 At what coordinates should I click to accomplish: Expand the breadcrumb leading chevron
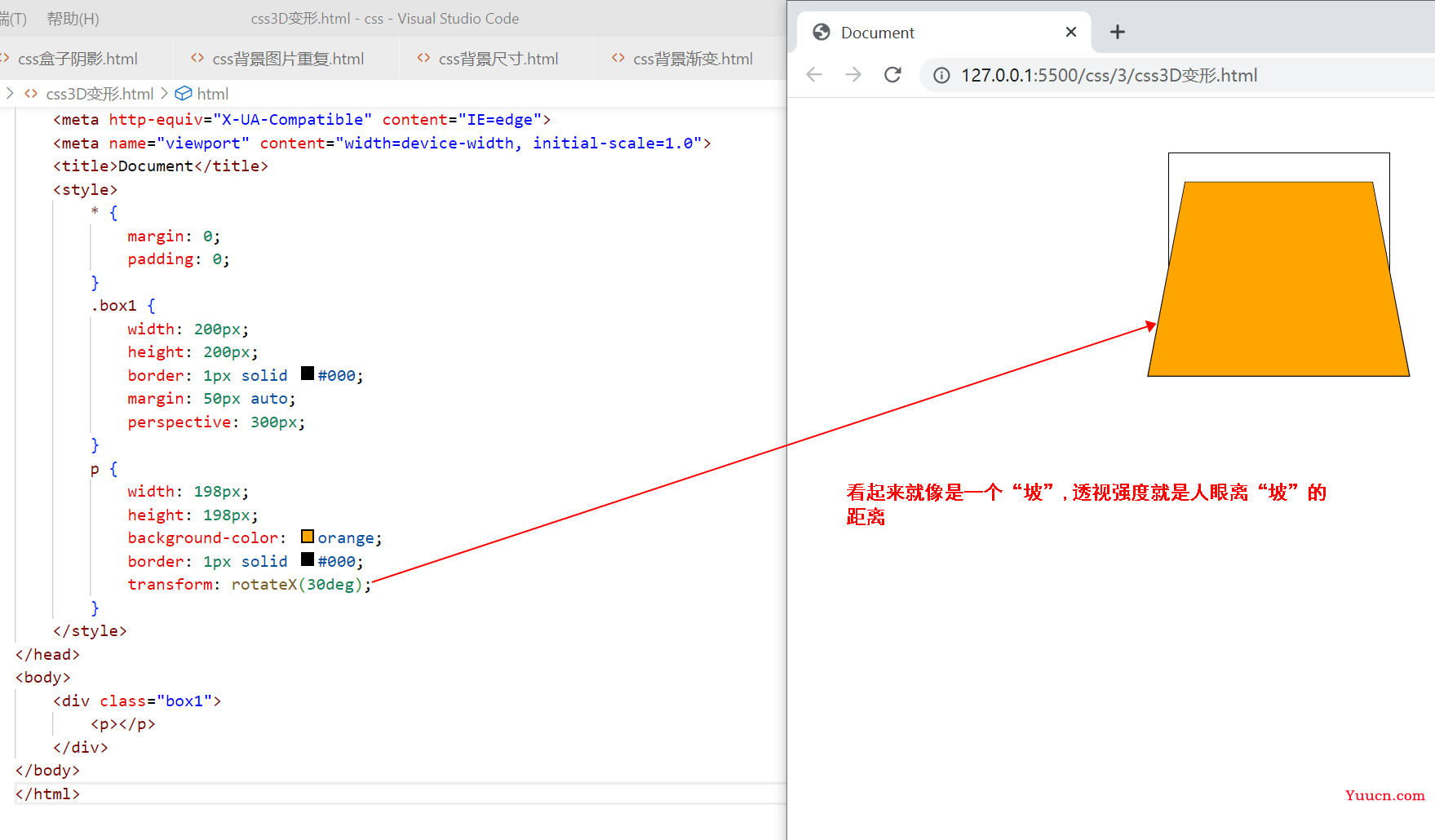pyautogui.click(x=10, y=94)
